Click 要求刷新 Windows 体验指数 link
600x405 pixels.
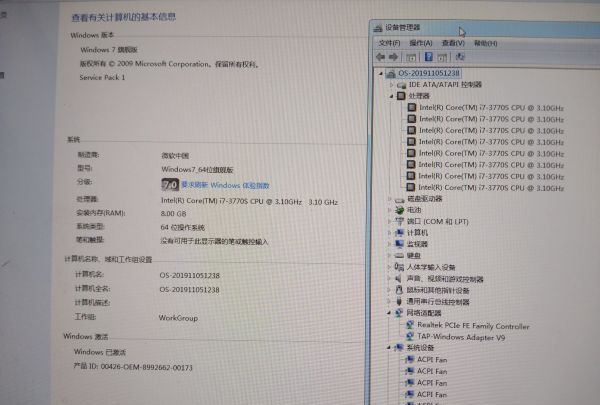click(225, 185)
